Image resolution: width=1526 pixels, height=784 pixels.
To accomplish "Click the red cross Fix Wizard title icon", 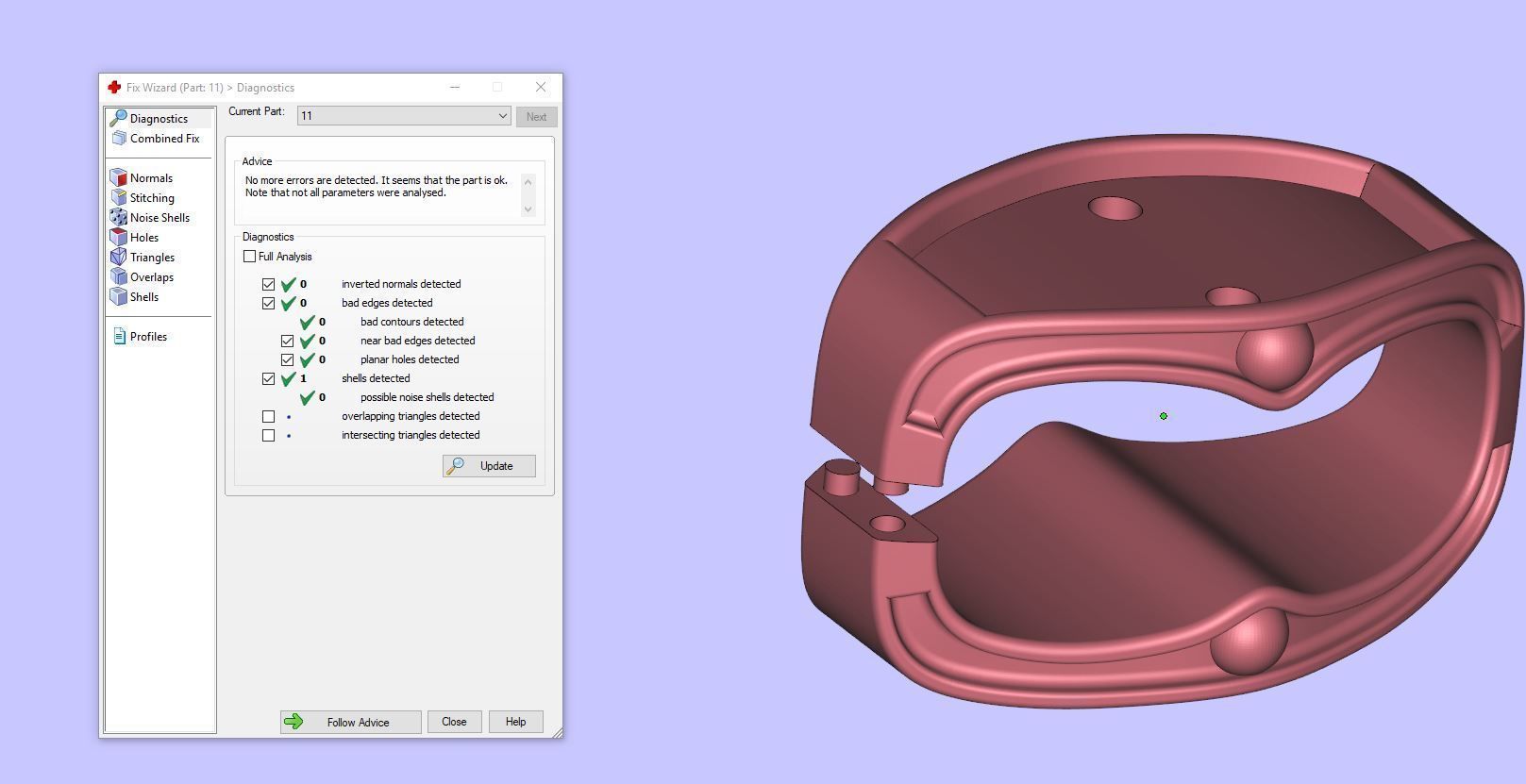I will (x=114, y=87).
